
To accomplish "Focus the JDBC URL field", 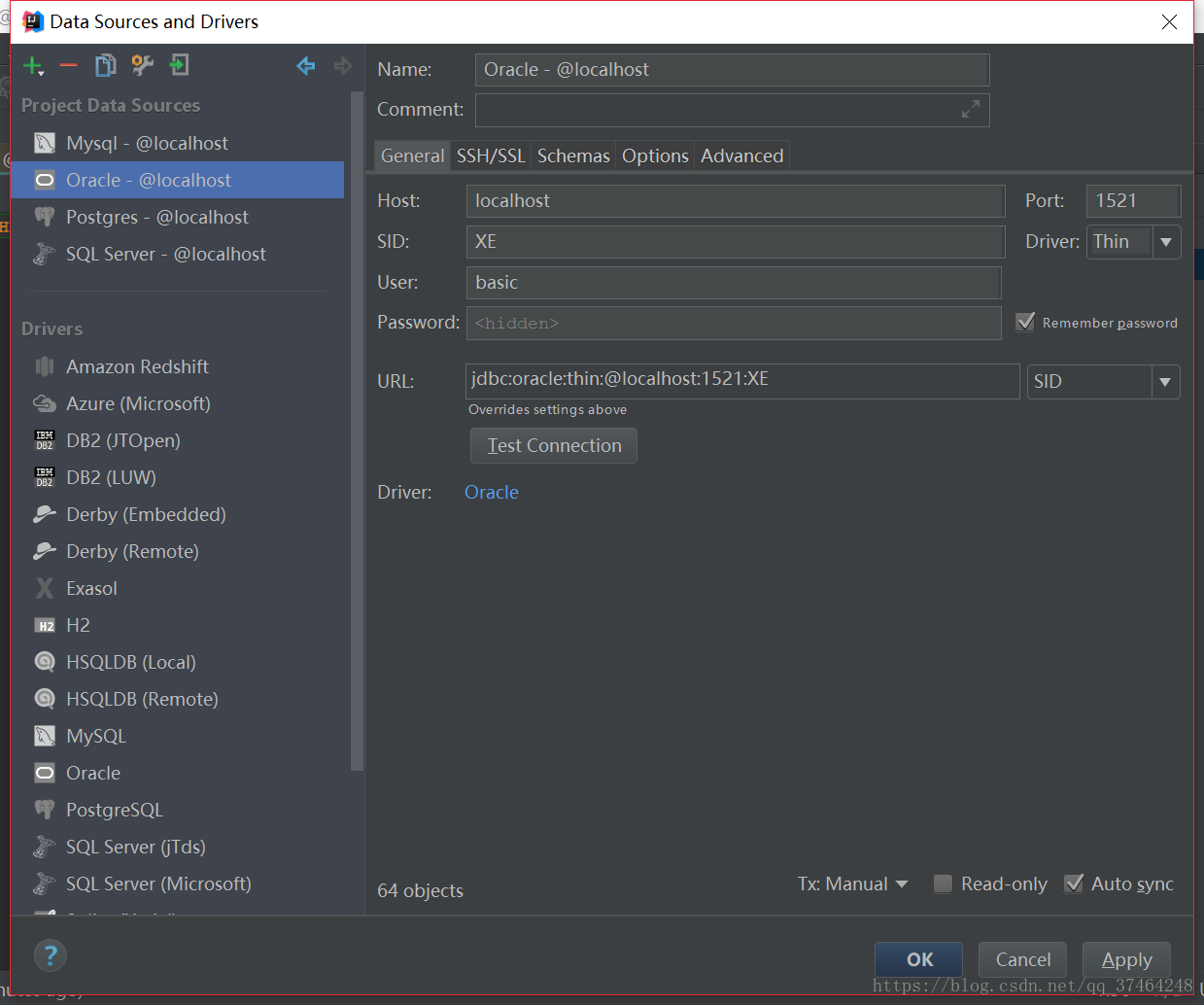I will coord(742,381).
